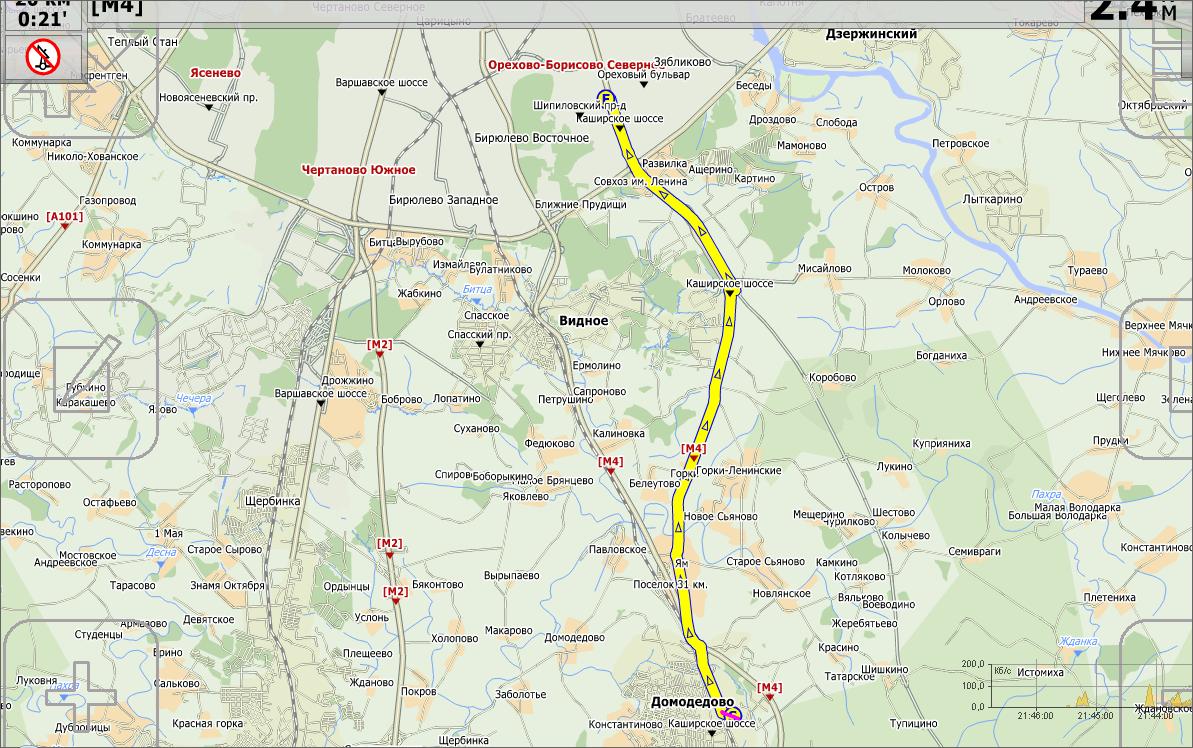Select the [A101] road shield
The height and width of the screenshot is (748, 1193).
point(65,216)
